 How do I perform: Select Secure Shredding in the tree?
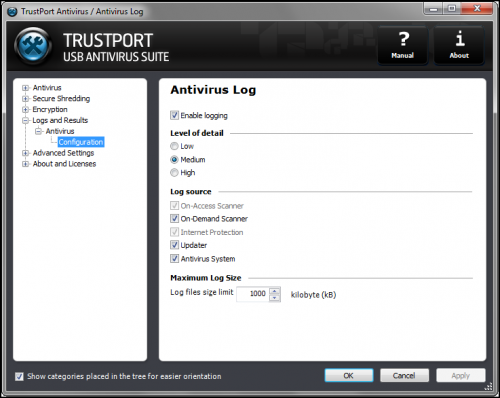pos(61,99)
